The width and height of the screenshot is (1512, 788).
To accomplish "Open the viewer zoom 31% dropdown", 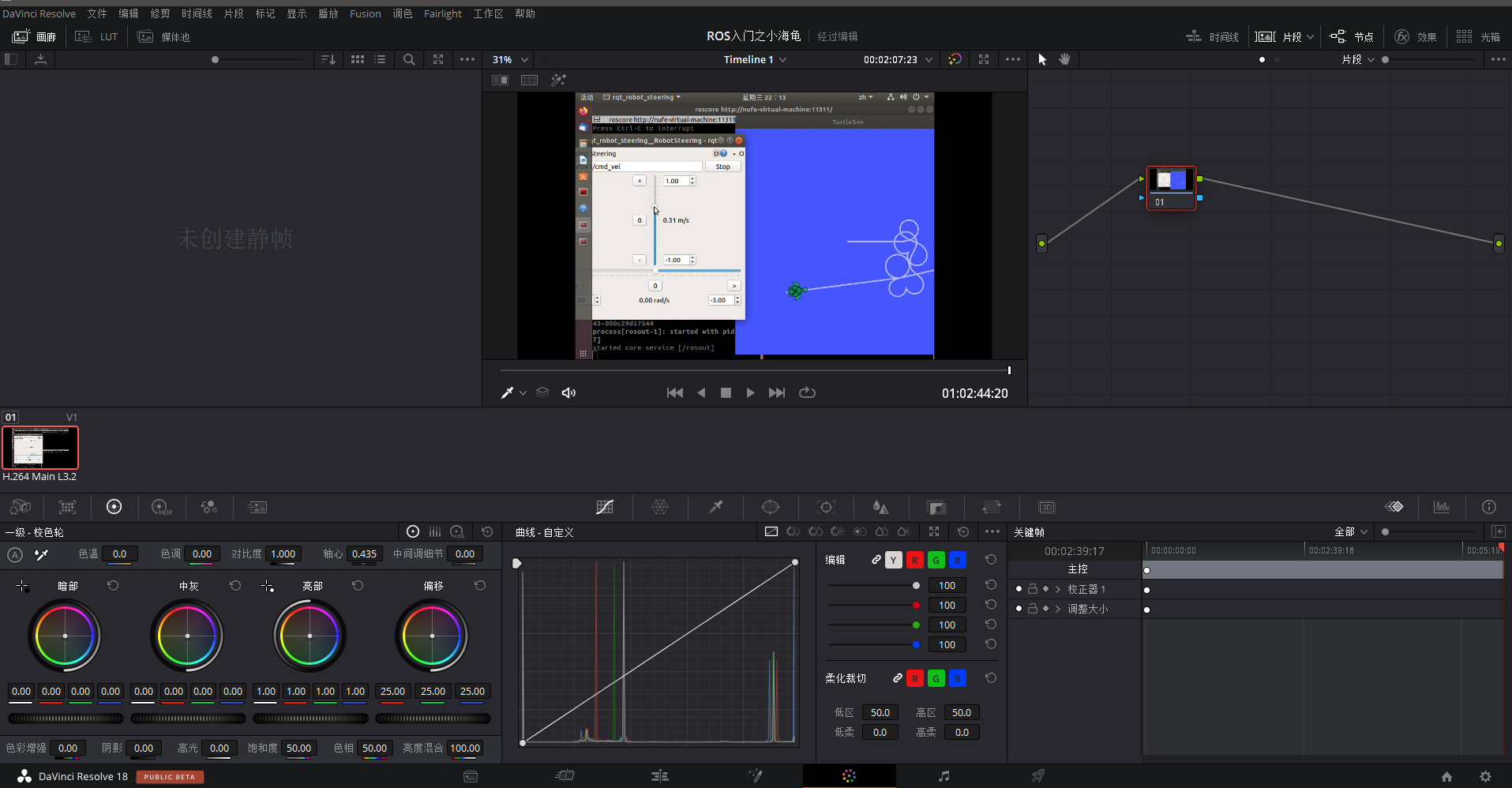I will pyautogui.click(x=510, y=59).
